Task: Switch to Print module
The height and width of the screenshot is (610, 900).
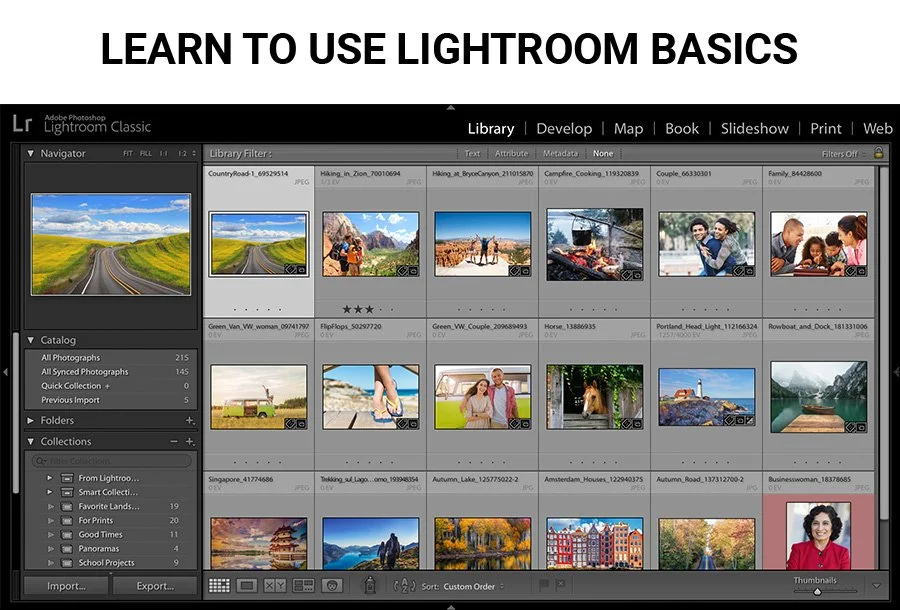Action: [825, 129]
